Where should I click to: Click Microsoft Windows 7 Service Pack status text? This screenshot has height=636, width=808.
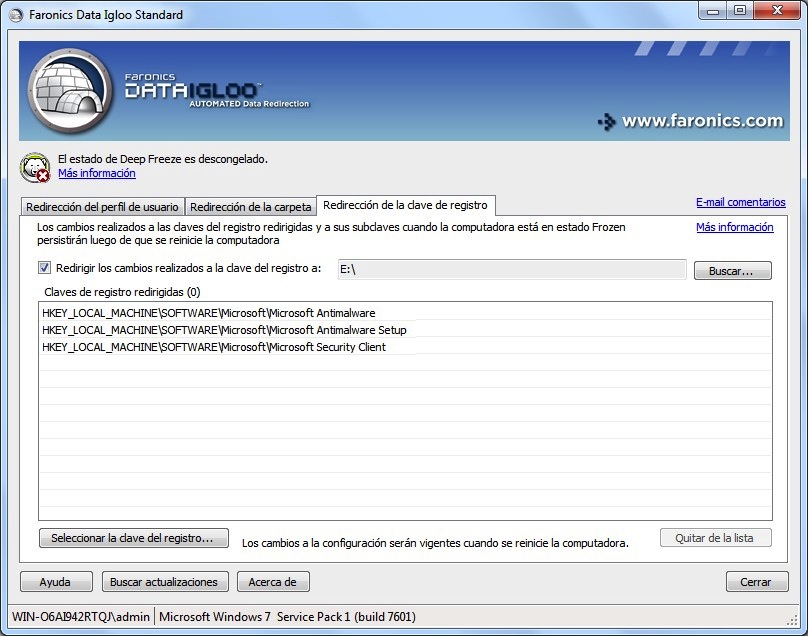coord(287,616)
